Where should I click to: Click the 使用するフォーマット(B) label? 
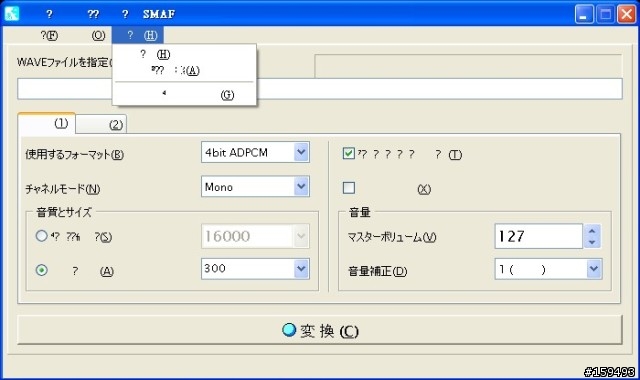(74, 154)
